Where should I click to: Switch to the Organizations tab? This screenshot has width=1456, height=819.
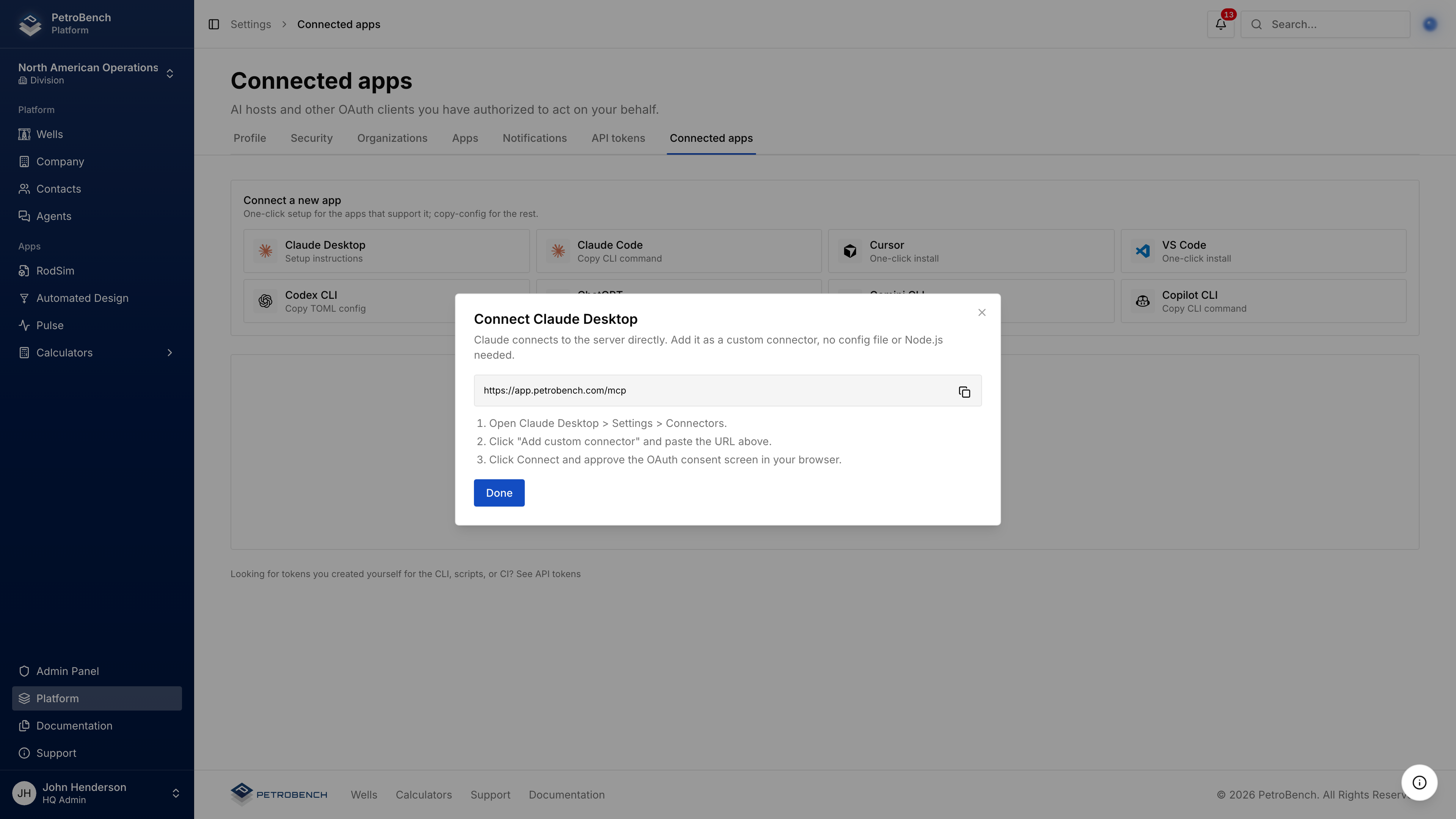pyautogui.click(x=392, y=138)
